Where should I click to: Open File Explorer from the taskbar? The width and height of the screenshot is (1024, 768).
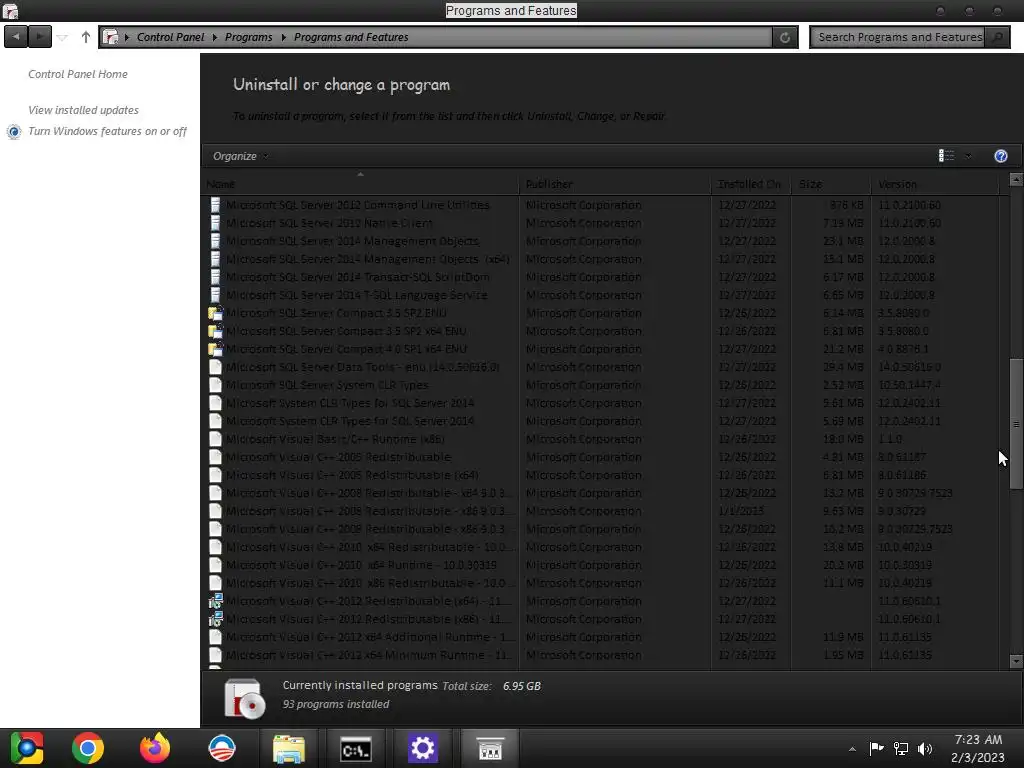click(289, 749)
